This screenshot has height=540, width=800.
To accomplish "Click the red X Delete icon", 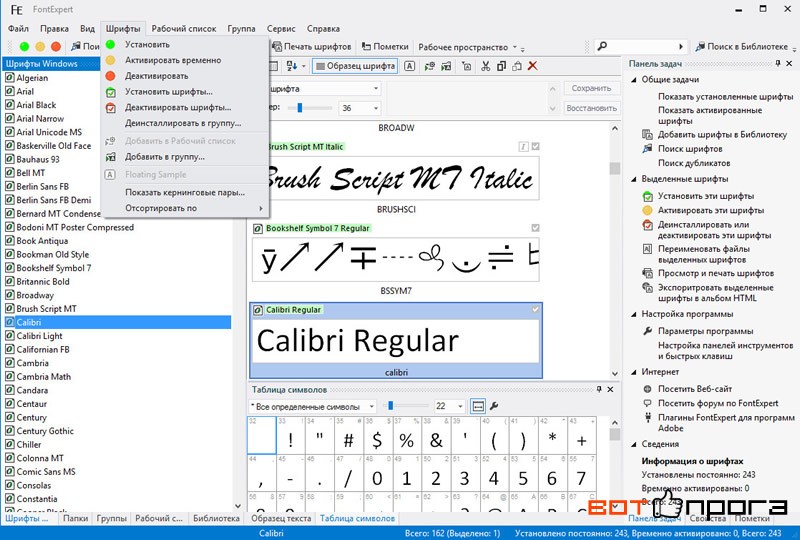I will click(x=533, y=66).
